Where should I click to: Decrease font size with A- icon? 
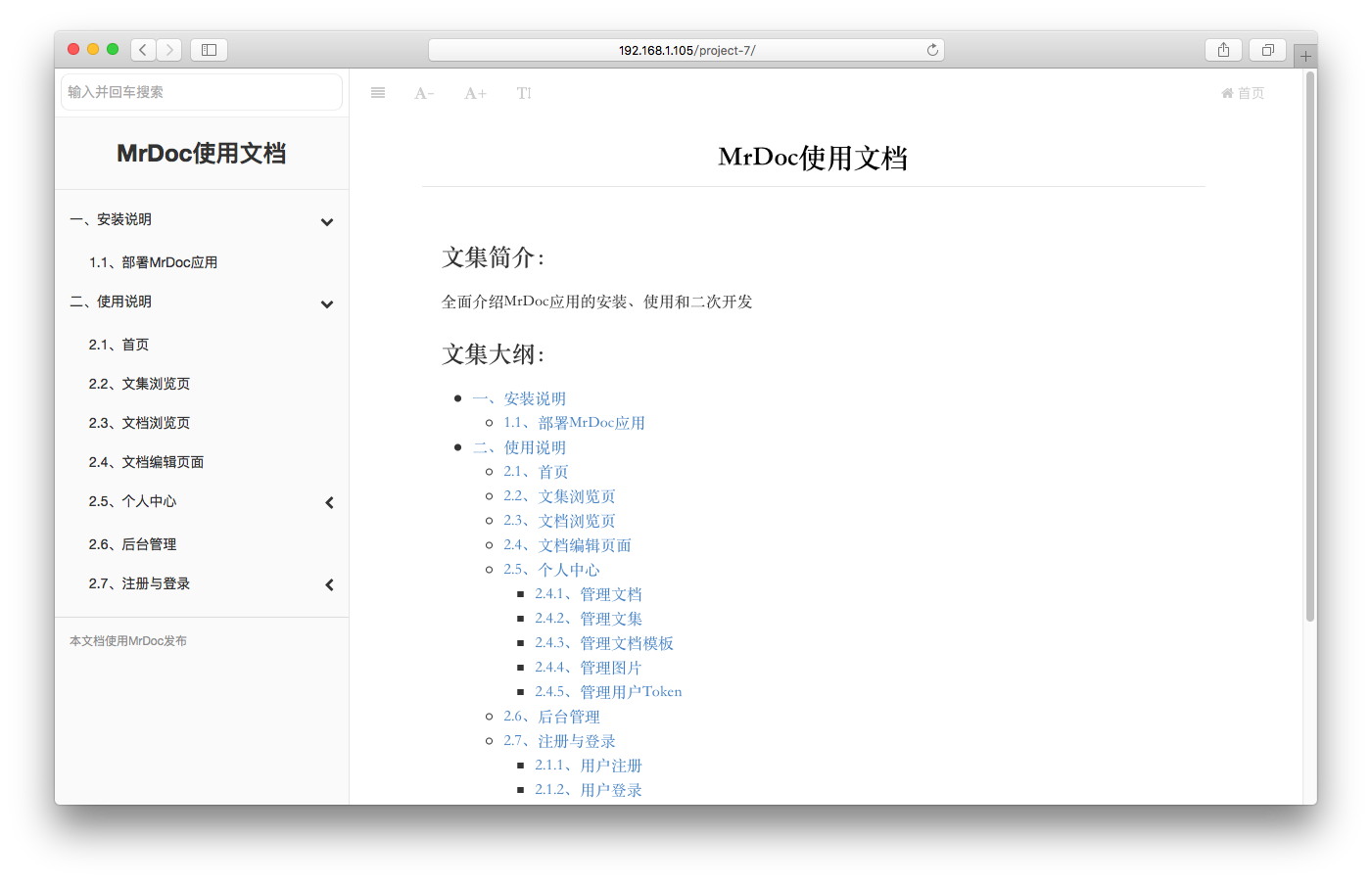[x=424, y=93]
